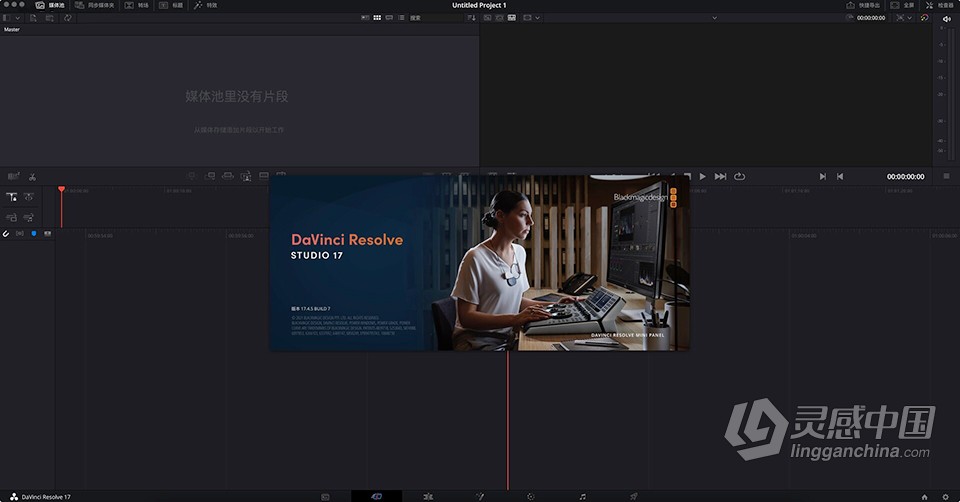Screen dimensions: 960x502
Task: Toggle the free playhead timeline option
Action: [29, 197]
